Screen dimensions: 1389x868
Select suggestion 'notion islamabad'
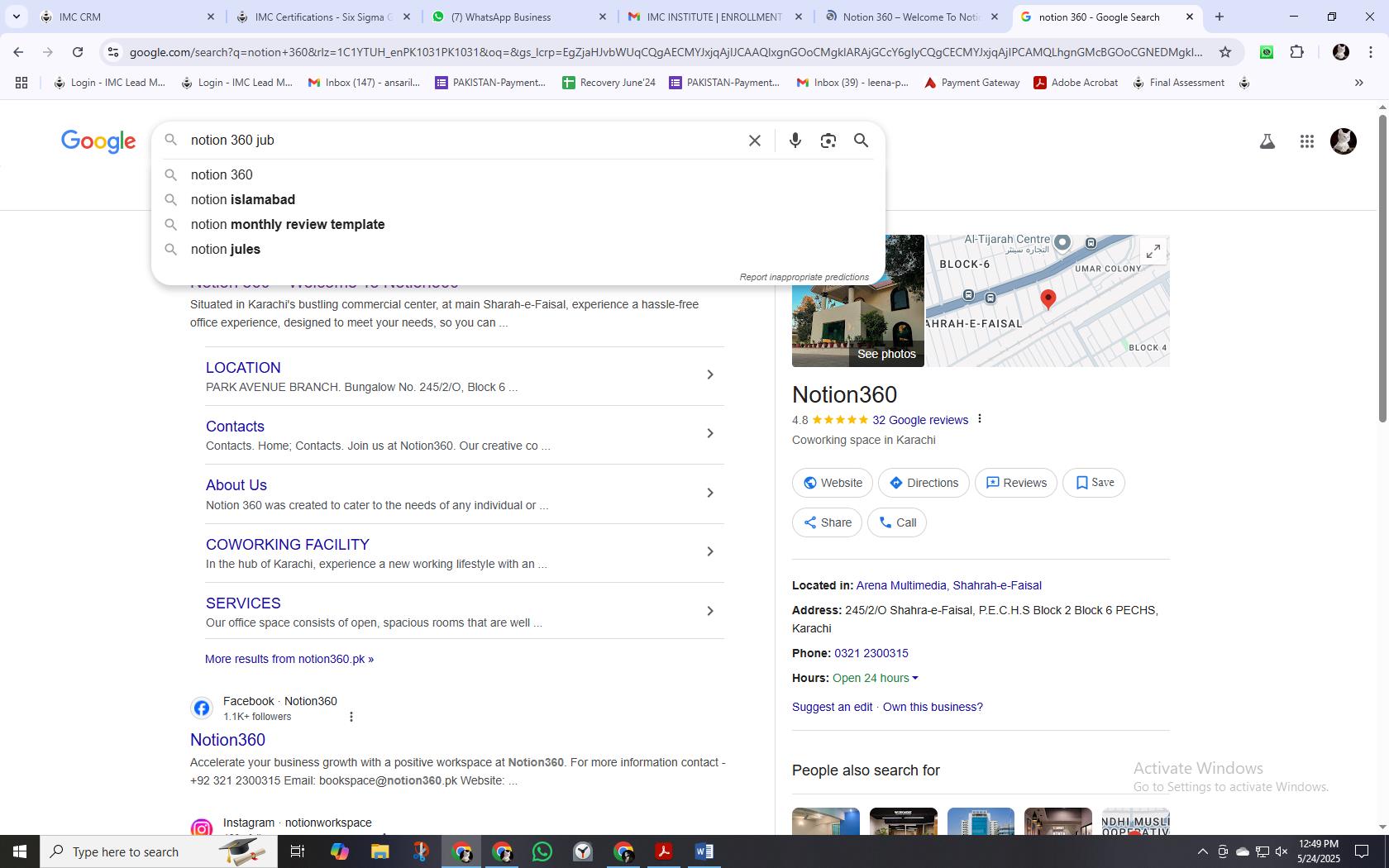point(518,200)
